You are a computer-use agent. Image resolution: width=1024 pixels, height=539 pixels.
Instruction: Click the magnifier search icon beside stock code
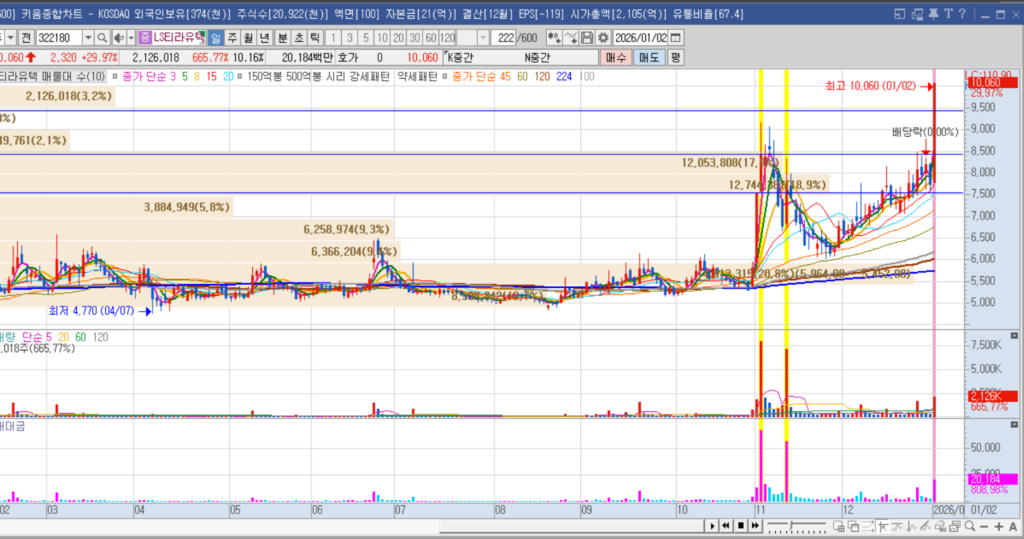tap(103, 37)
